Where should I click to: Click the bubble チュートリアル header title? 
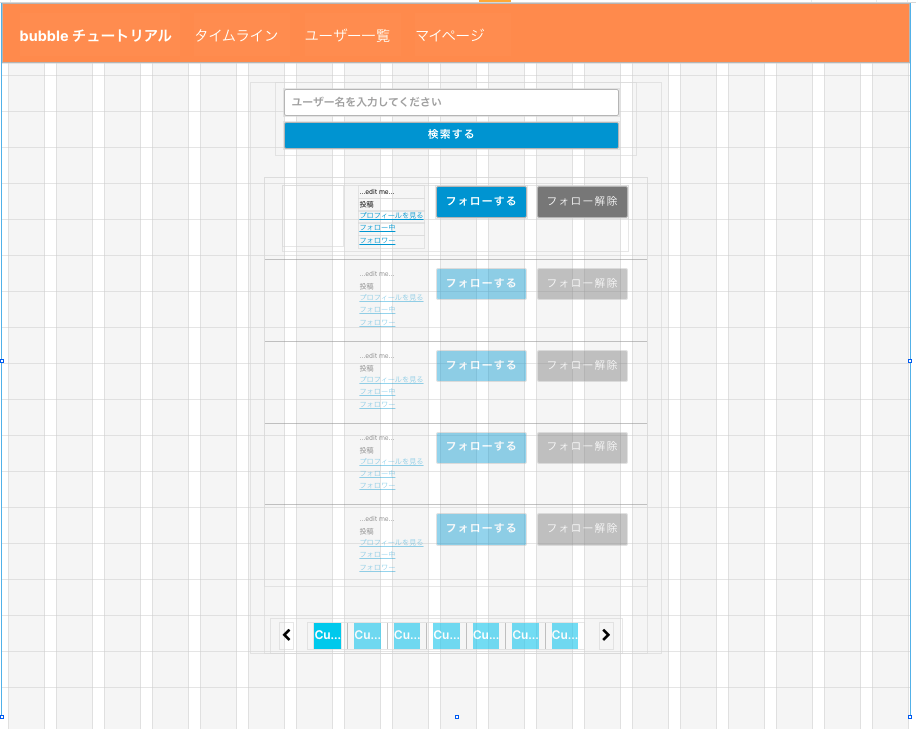(95, 36)
